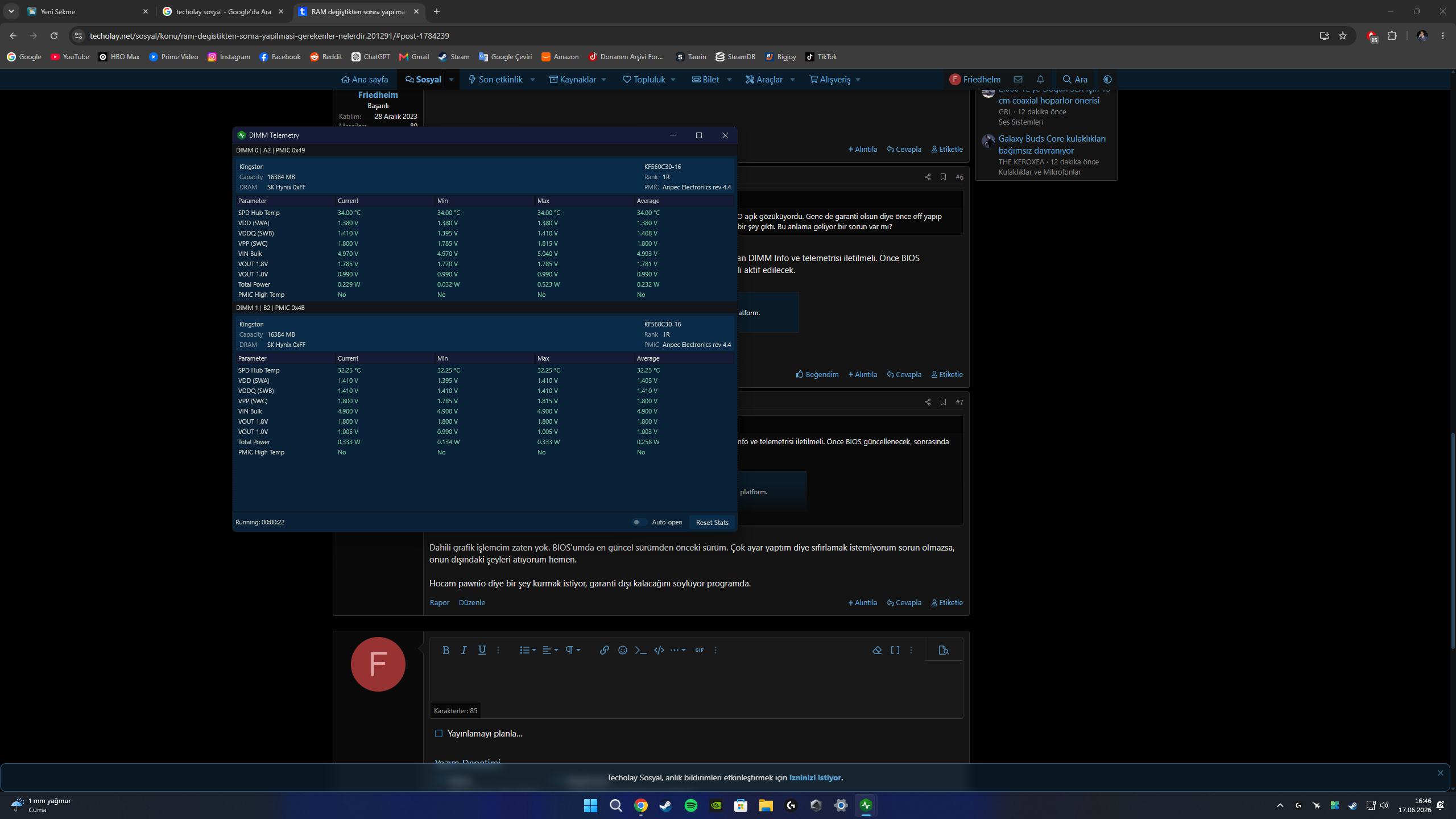Toggle the forum dark/light theme icon

coord(1107,80)
